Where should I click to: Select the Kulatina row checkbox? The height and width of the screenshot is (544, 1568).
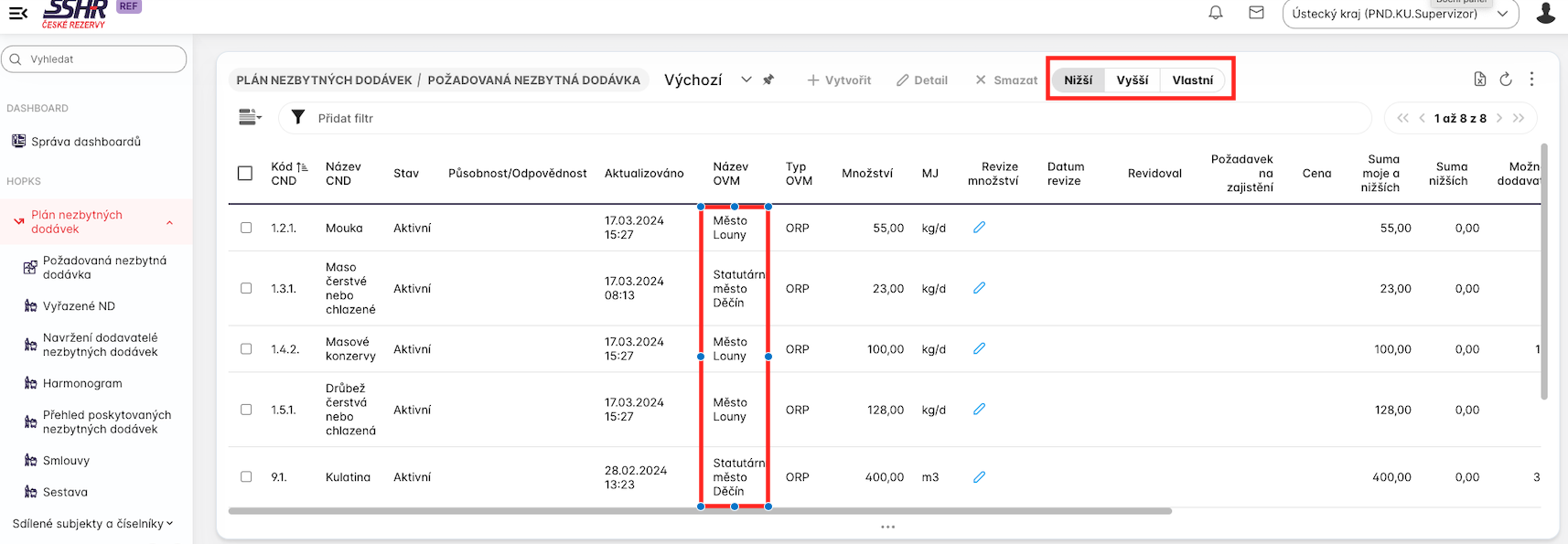246,476
